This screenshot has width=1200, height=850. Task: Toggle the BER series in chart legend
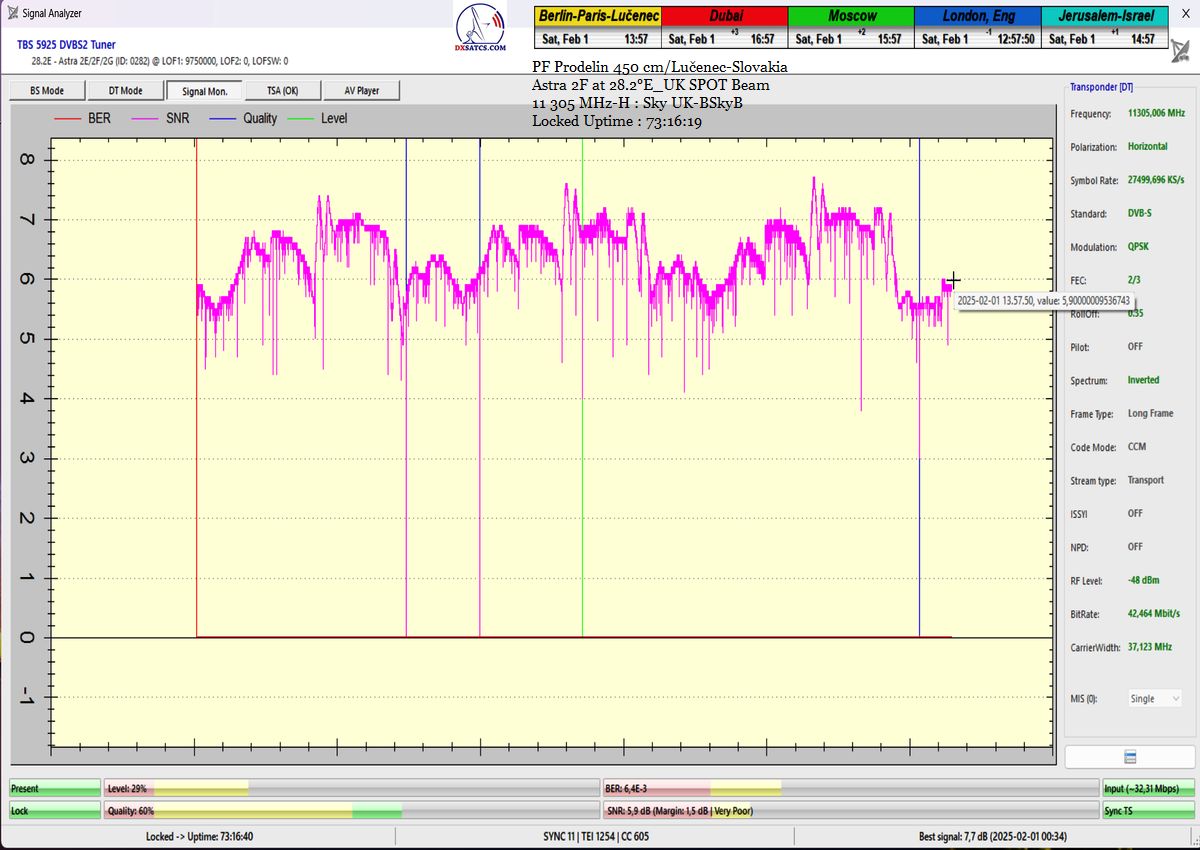click(99, 118)
